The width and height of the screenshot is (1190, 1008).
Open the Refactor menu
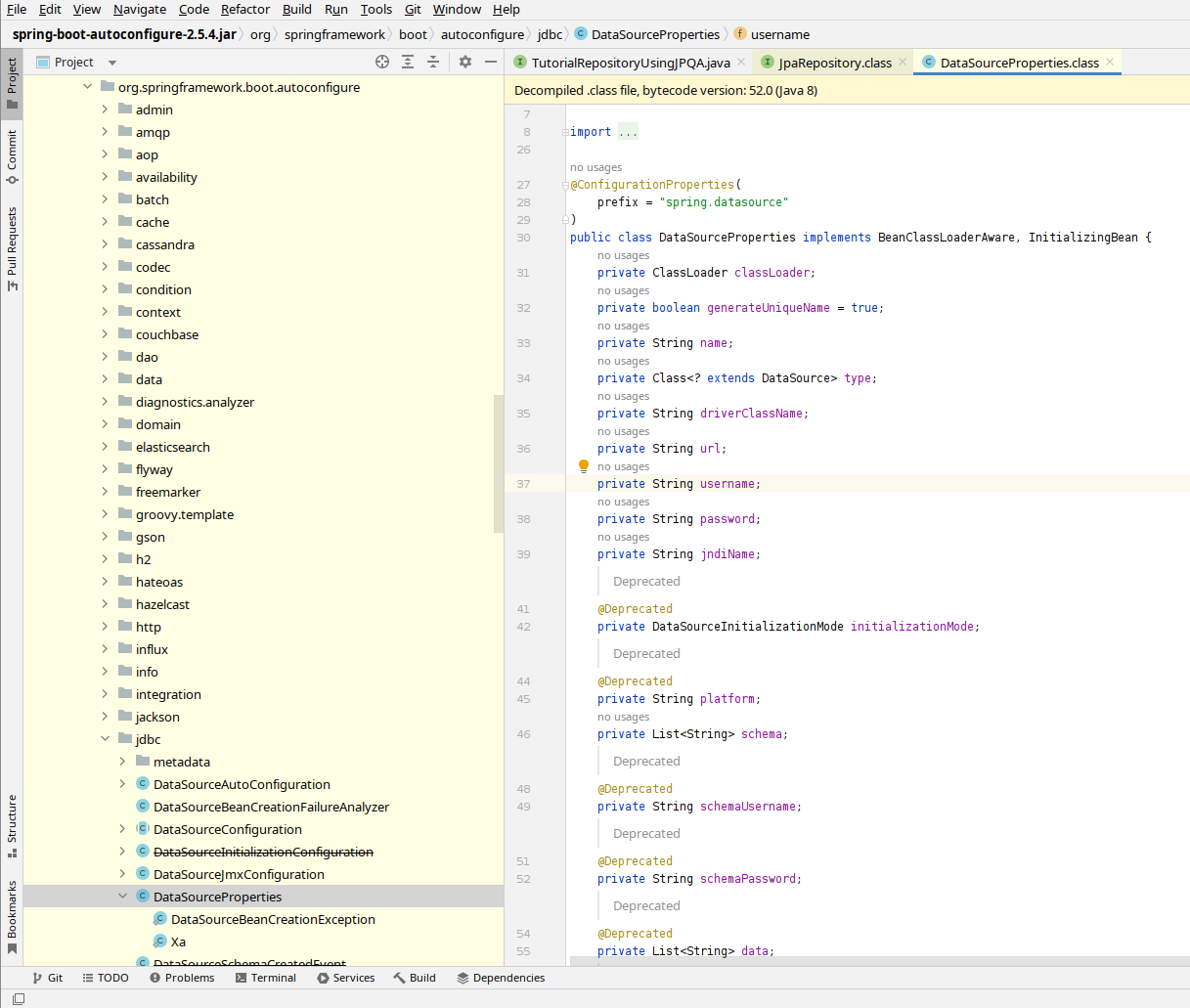(x=244, y=9)
